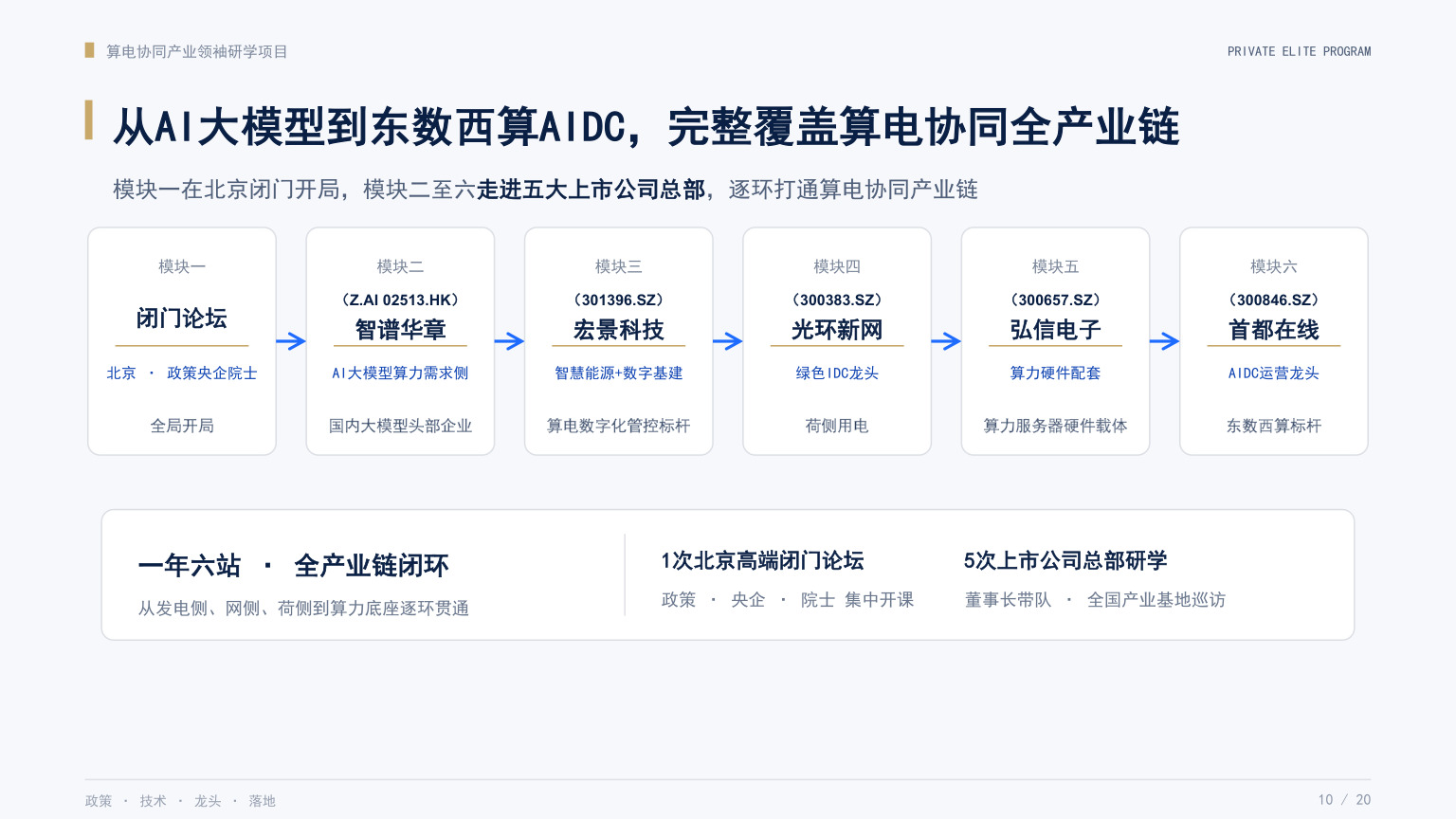
Task: Click stock code '(300383.SZ)'
Action: point(837,300)
